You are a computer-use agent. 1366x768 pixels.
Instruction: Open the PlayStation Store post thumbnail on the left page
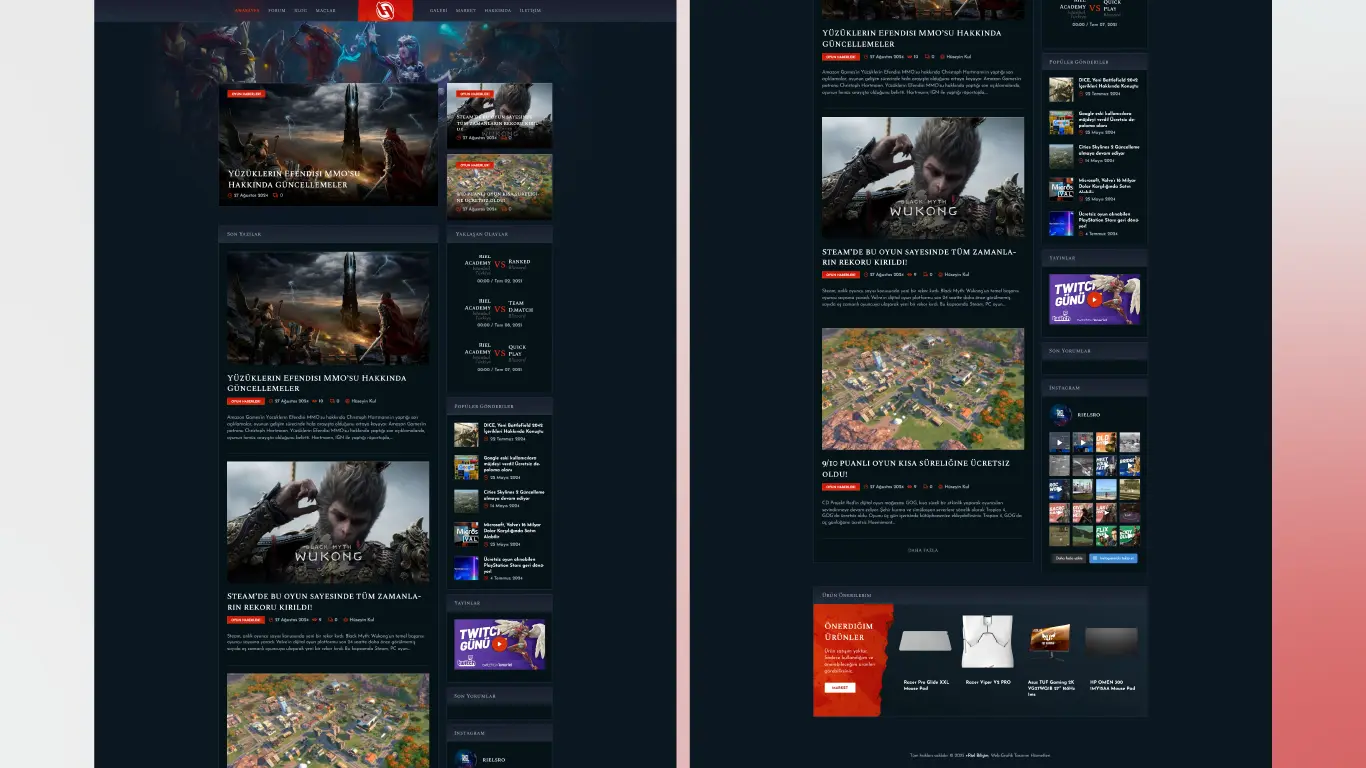[x=466, y=568]
